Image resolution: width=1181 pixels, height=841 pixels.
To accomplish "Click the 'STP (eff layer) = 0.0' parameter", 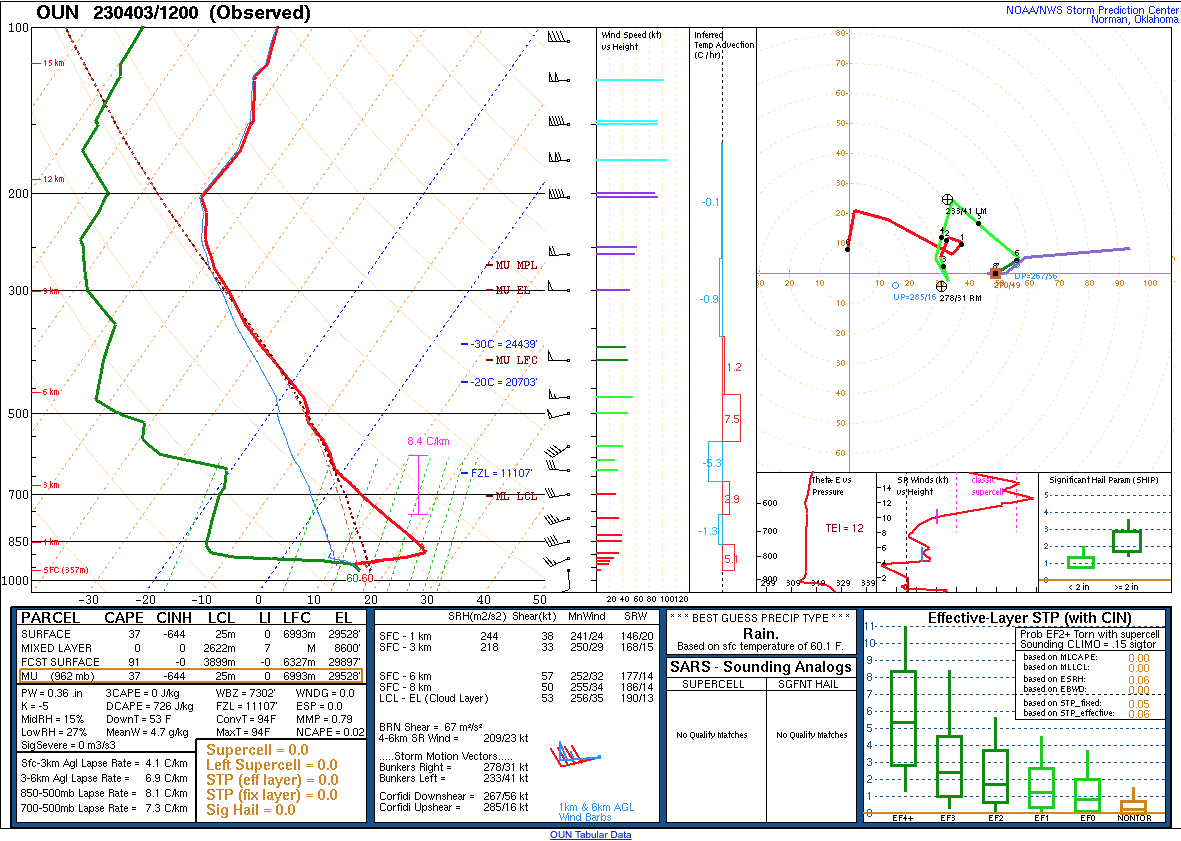I will click(272, 780).
